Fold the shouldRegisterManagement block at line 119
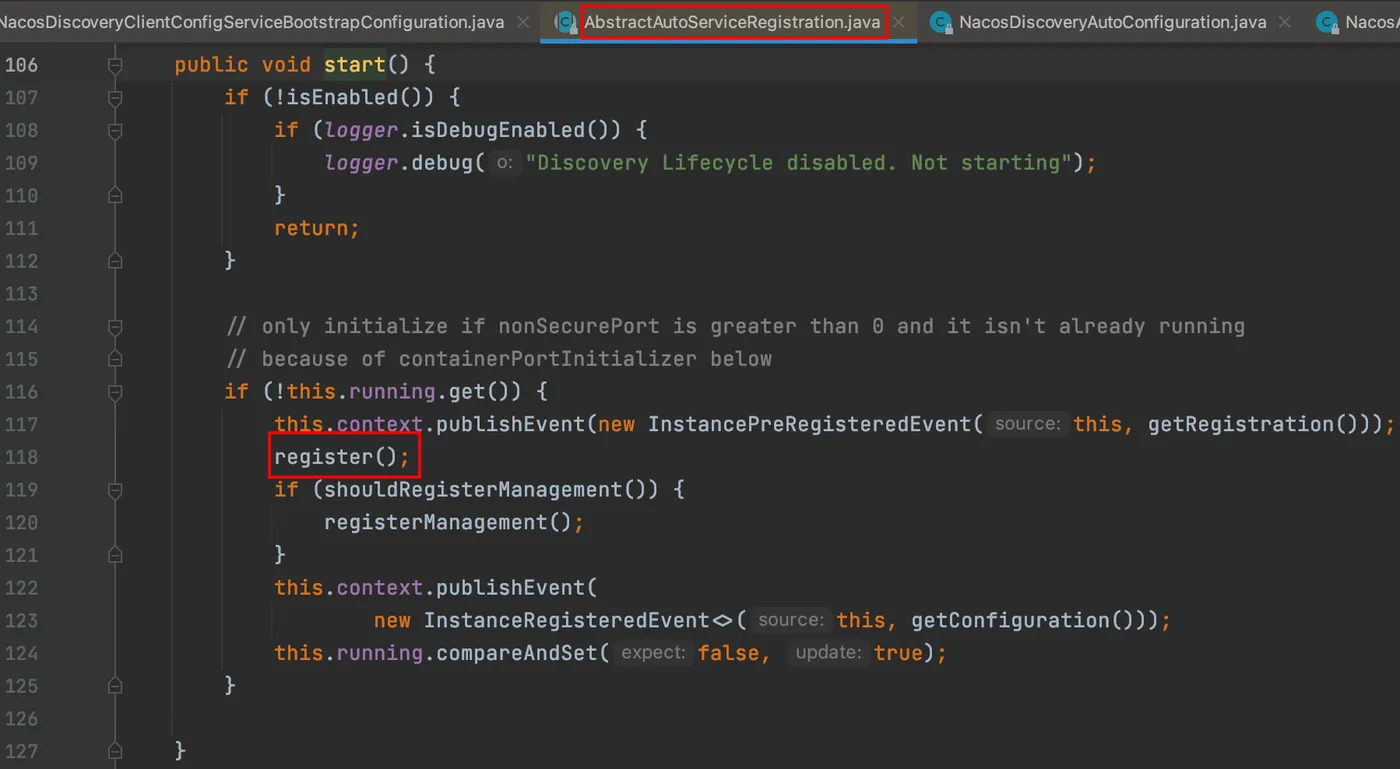This screenshot has height=769, width=1400. [x=115, y=489]
